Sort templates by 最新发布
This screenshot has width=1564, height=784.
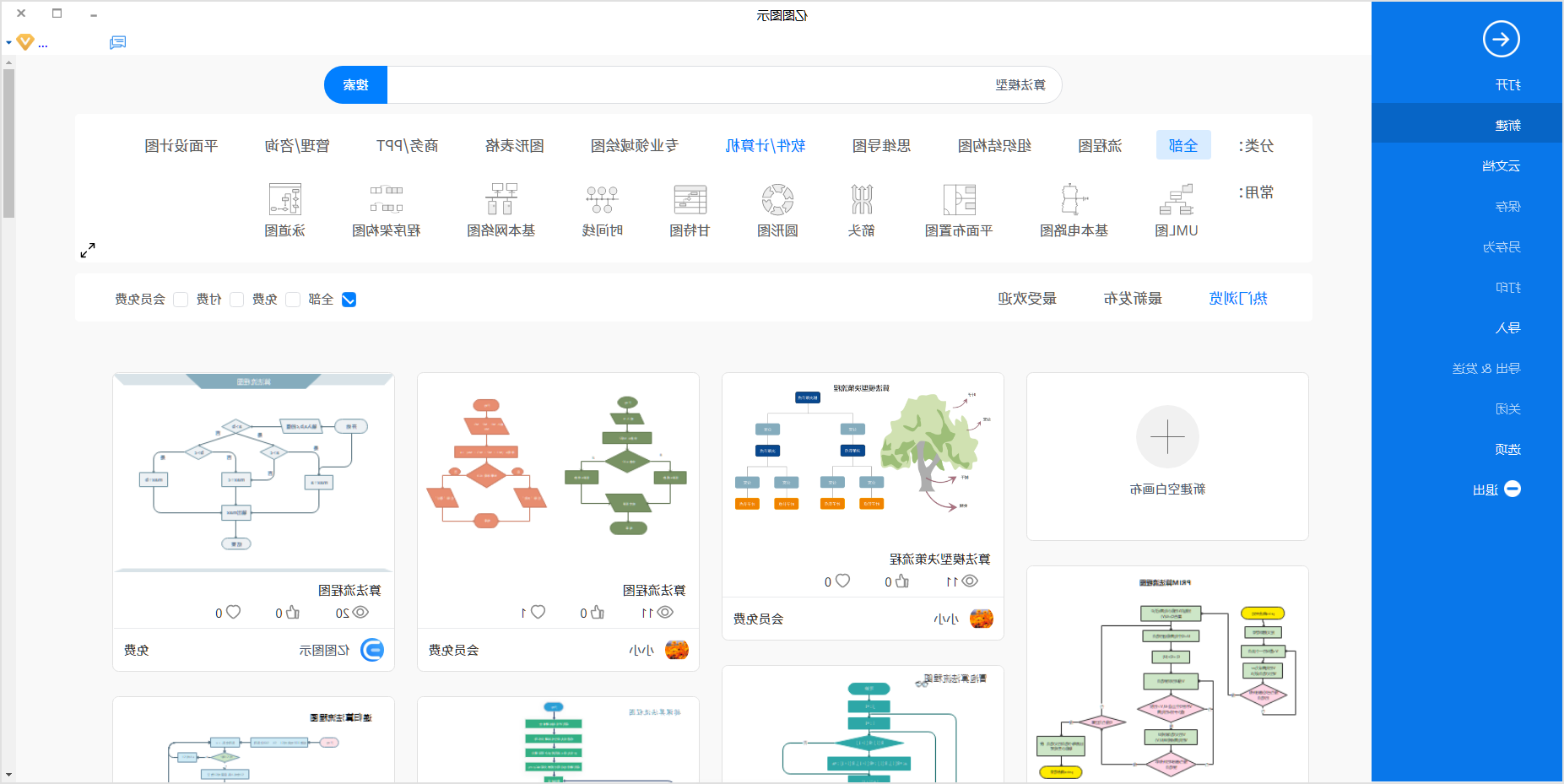(1133, 298)
